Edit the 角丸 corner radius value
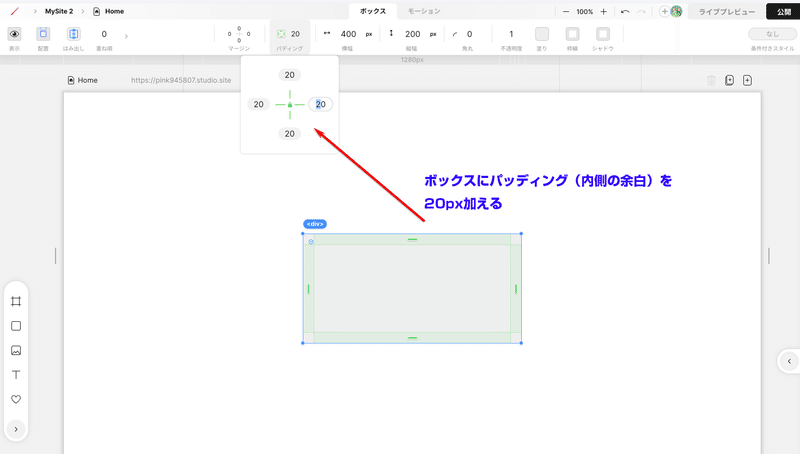 (469, 34)
